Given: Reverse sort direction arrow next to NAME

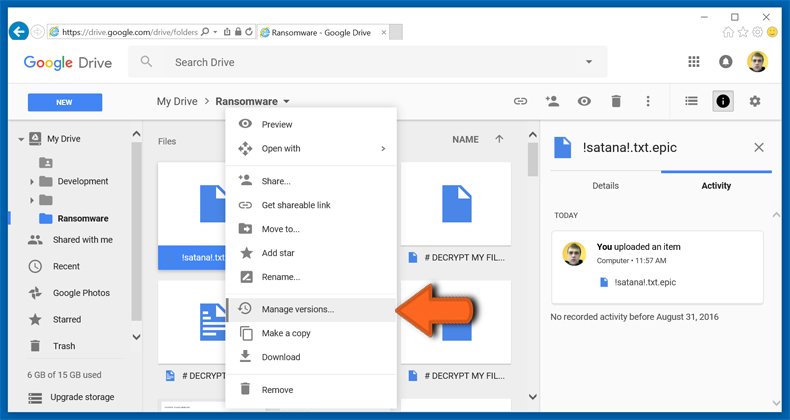Looking at the screenshot, I should (x=499, y=139).
